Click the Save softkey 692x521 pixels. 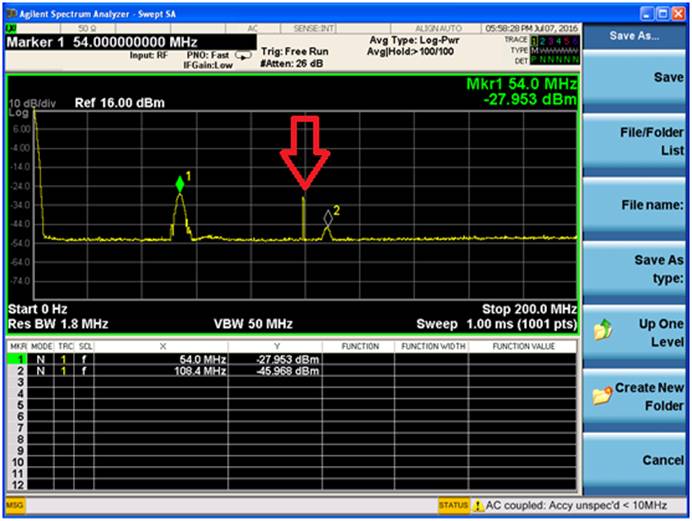[634, 78]
